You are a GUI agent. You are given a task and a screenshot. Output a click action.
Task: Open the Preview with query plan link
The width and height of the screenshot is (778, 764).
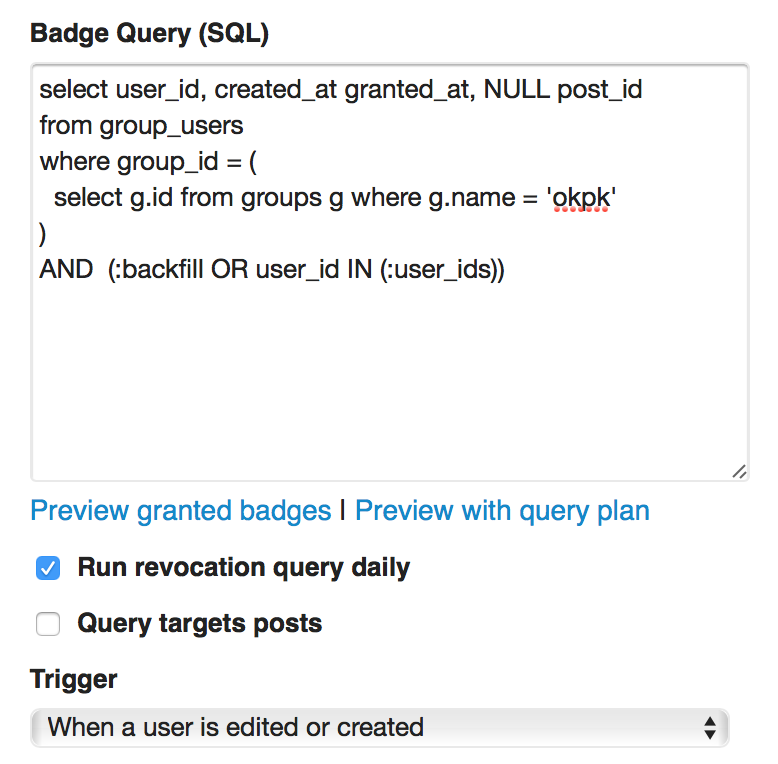click(x=502, y=511)
